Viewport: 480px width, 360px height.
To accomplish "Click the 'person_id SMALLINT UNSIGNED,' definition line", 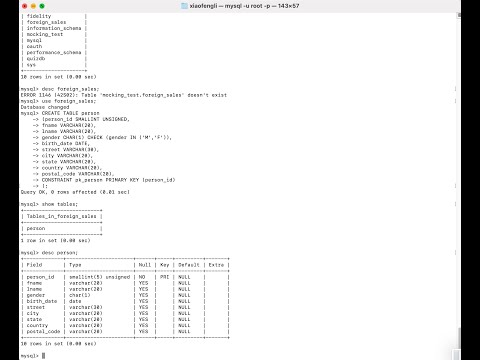I will [86, 119].
